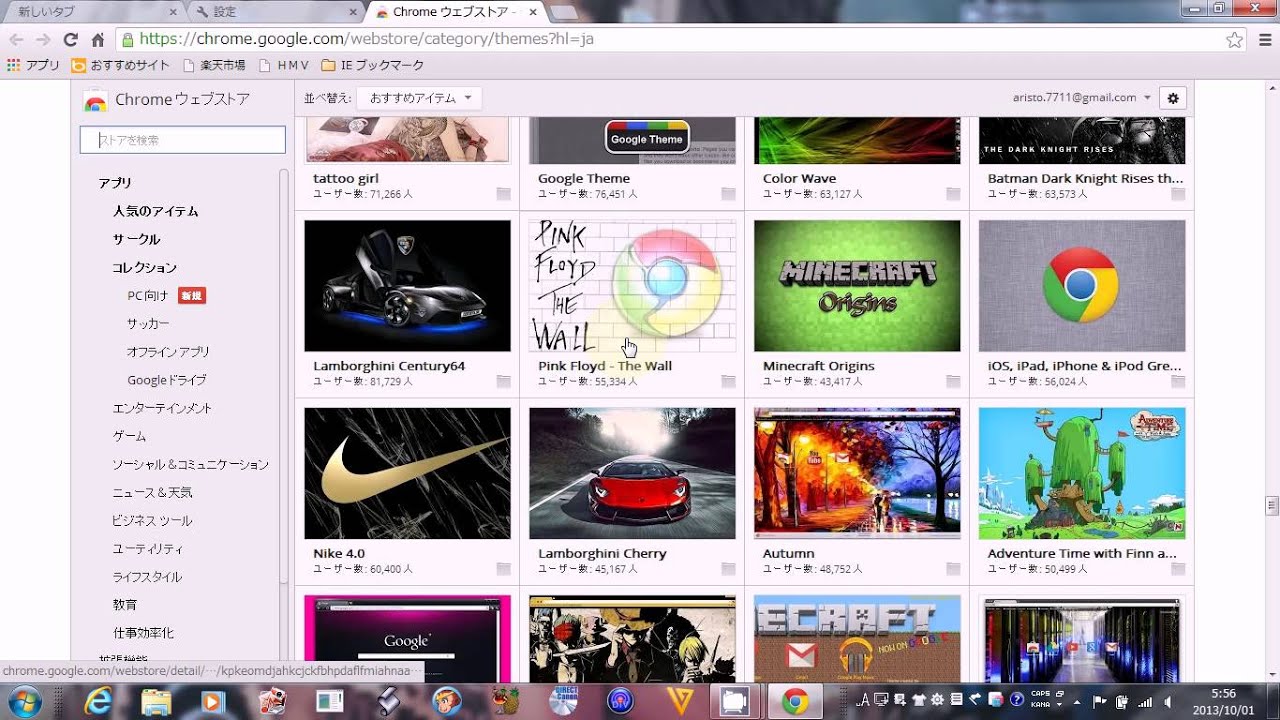Image resolution: width=1280 pixels, height=720 pixels.
Task: Select the Chrome ウェブストア tab
Action: [455, 12]
